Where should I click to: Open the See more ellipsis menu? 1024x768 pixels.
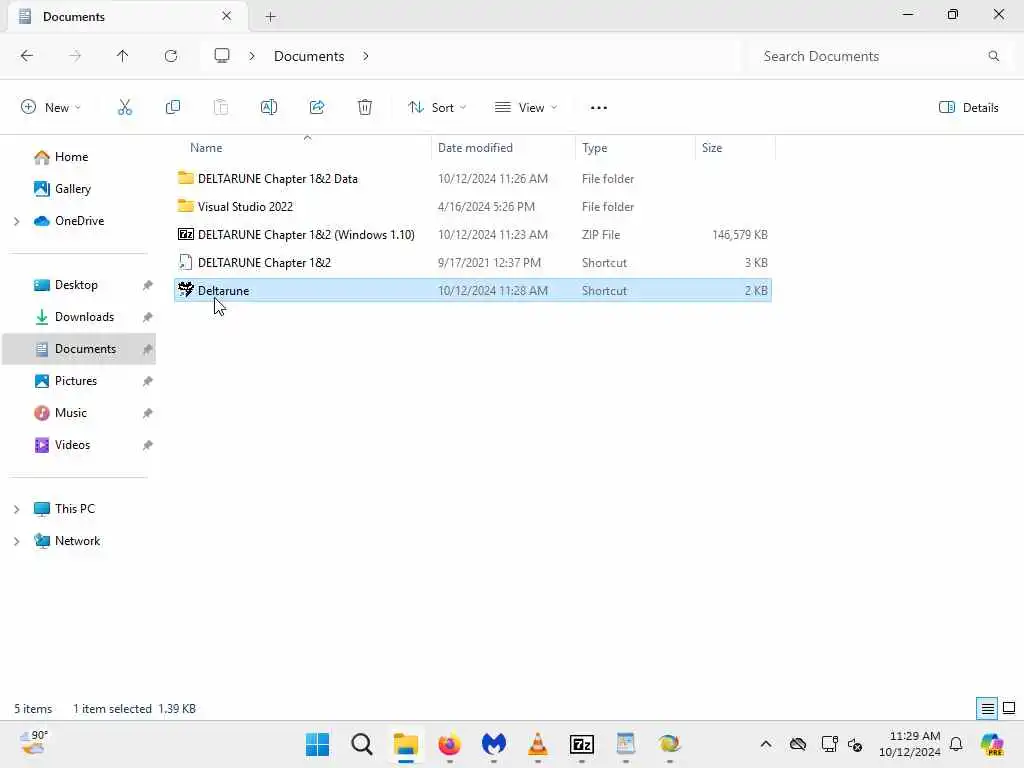[599, 108]
